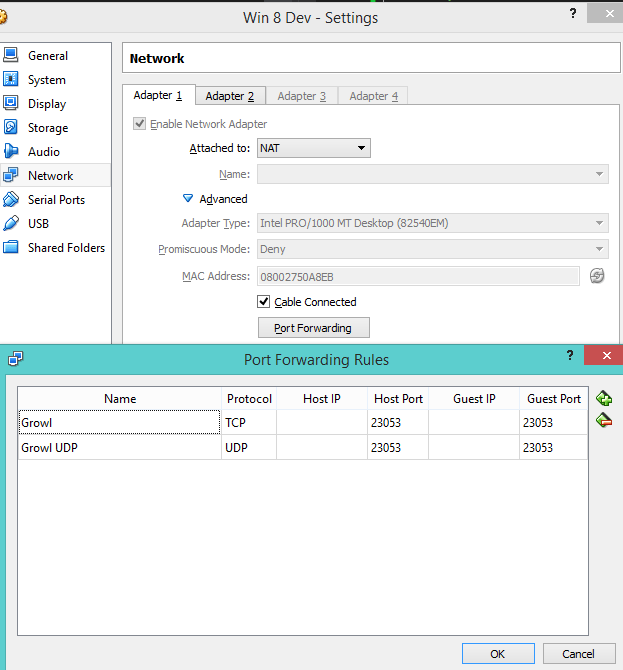The height and width of the screenshot is (670, 623).
Task: Open the Adapter Type dropdown
Action: tap(432, 223)
